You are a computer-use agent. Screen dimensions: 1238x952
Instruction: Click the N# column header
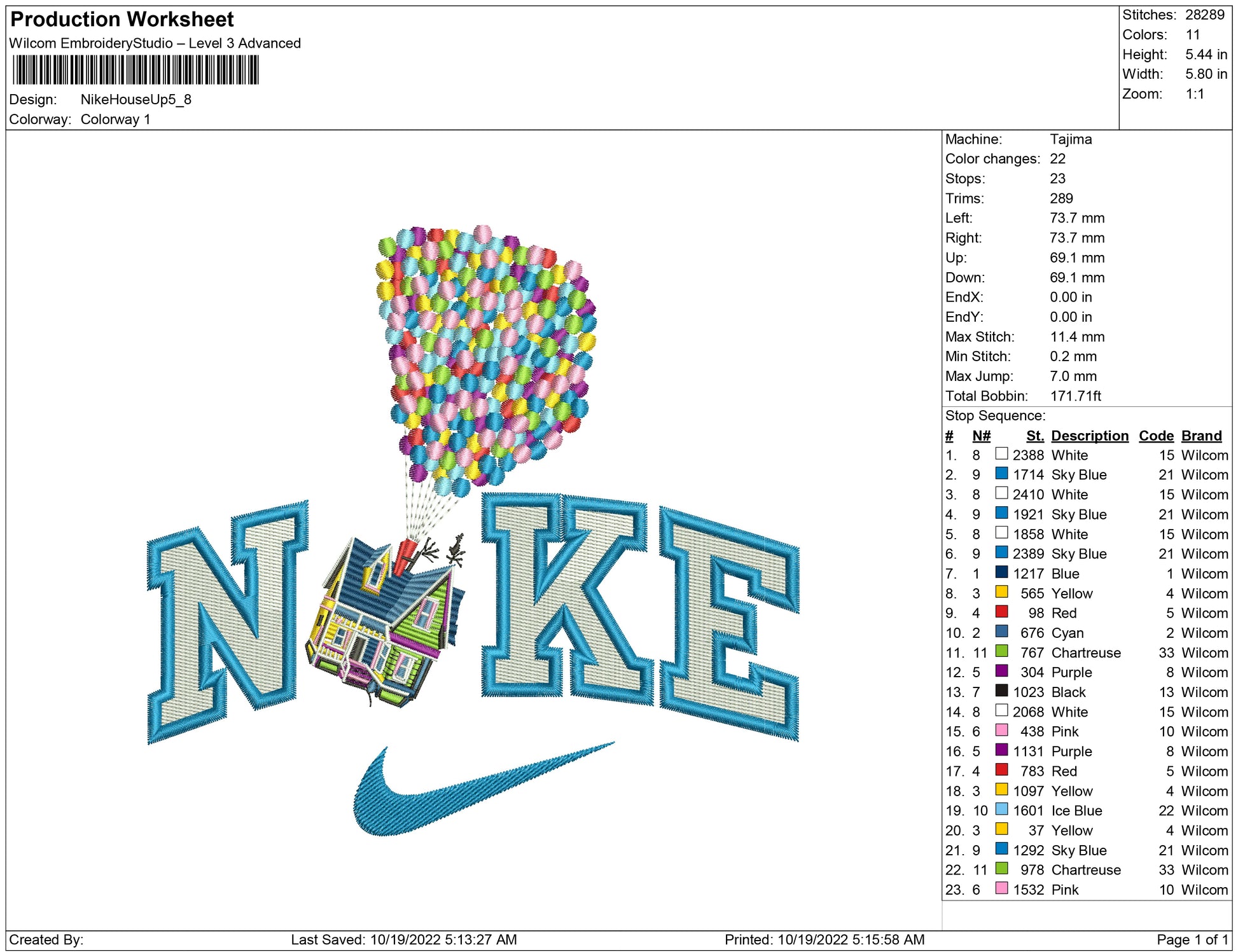[981, 436]
